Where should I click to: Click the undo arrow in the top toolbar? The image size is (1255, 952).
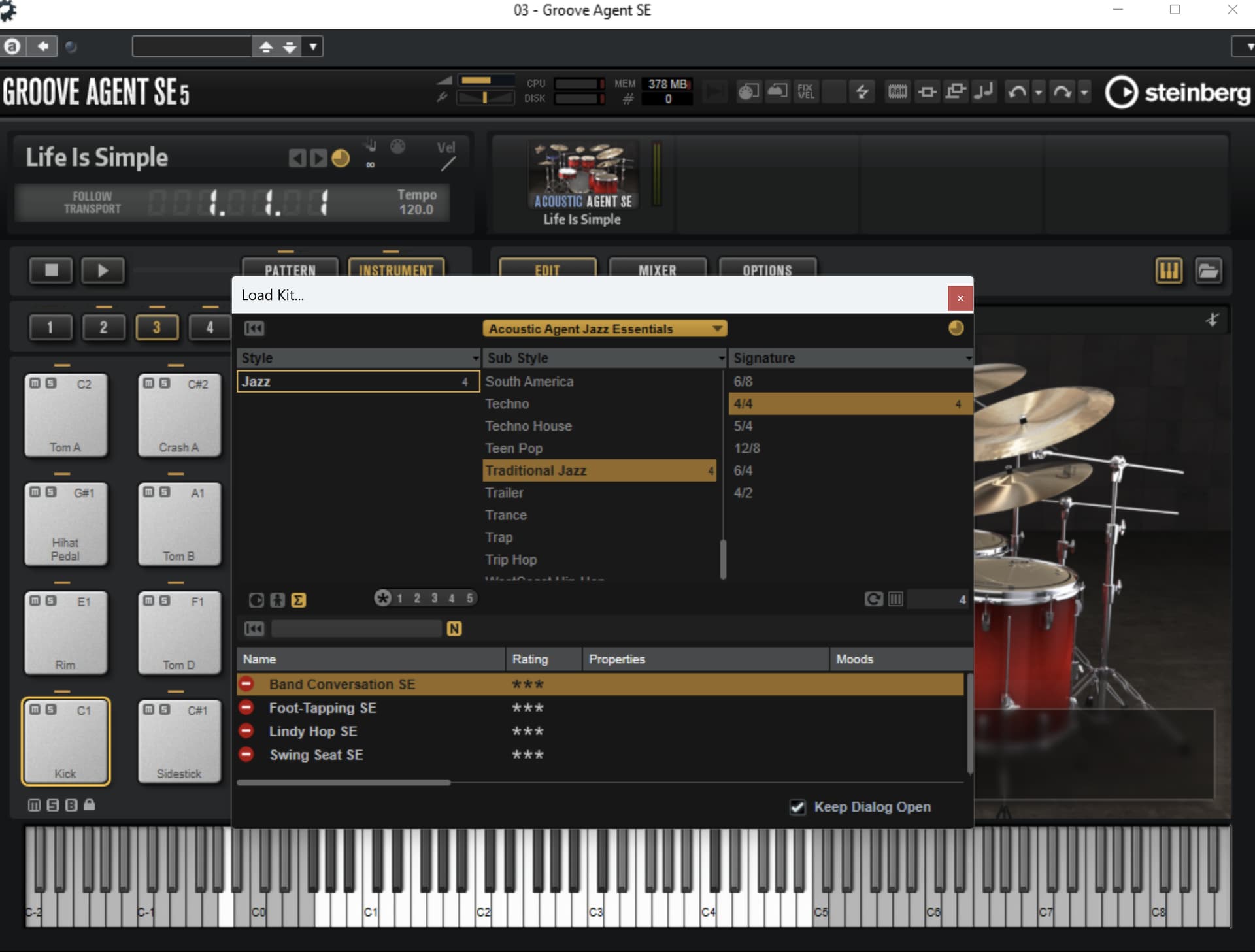(x=1017, y=92)
